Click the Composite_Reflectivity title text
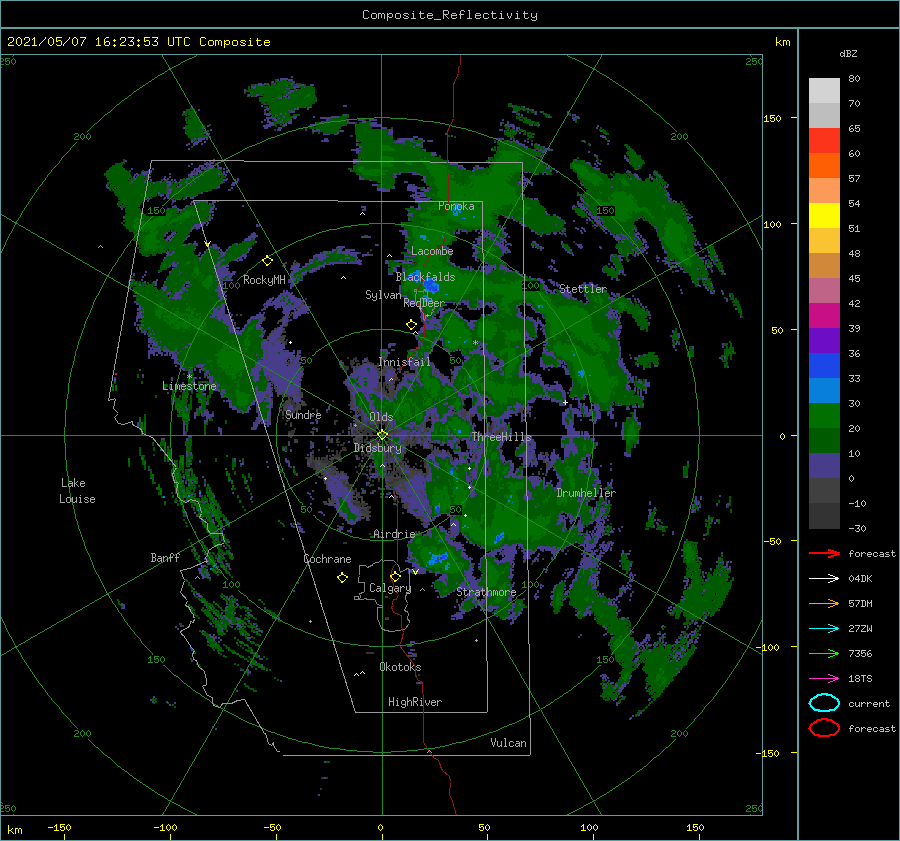Screen dimensions: 900x841 450,15
